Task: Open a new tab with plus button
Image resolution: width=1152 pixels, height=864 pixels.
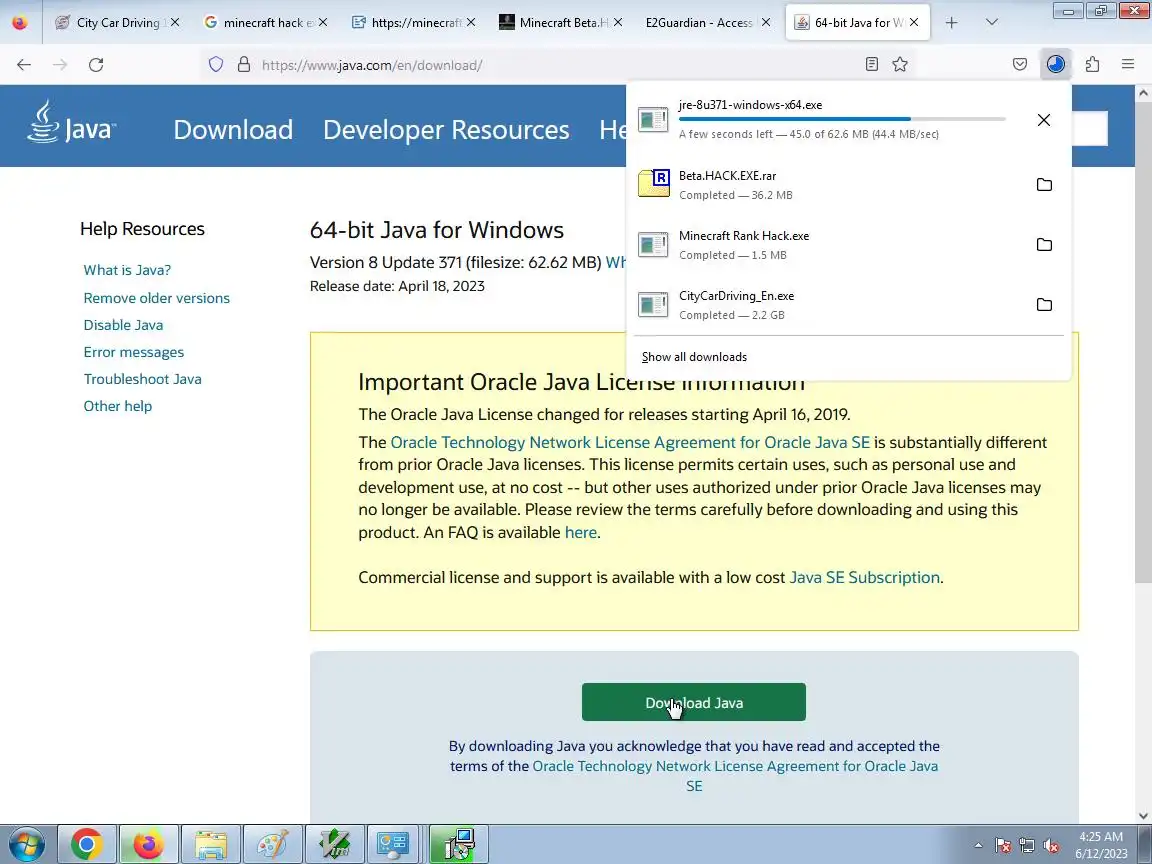Action: point(951,23)
